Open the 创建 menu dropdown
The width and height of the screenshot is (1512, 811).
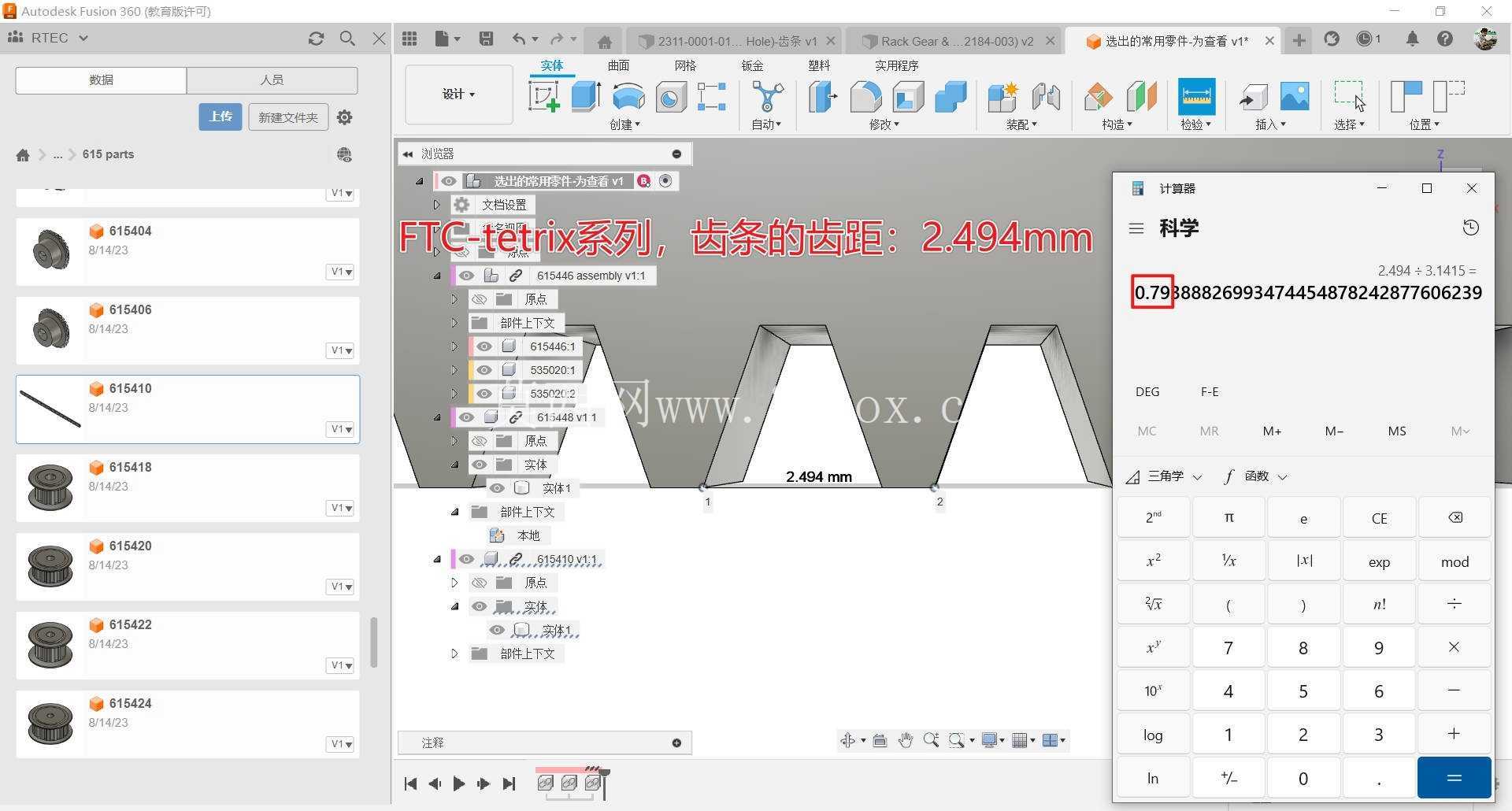[x=624, y=124]
